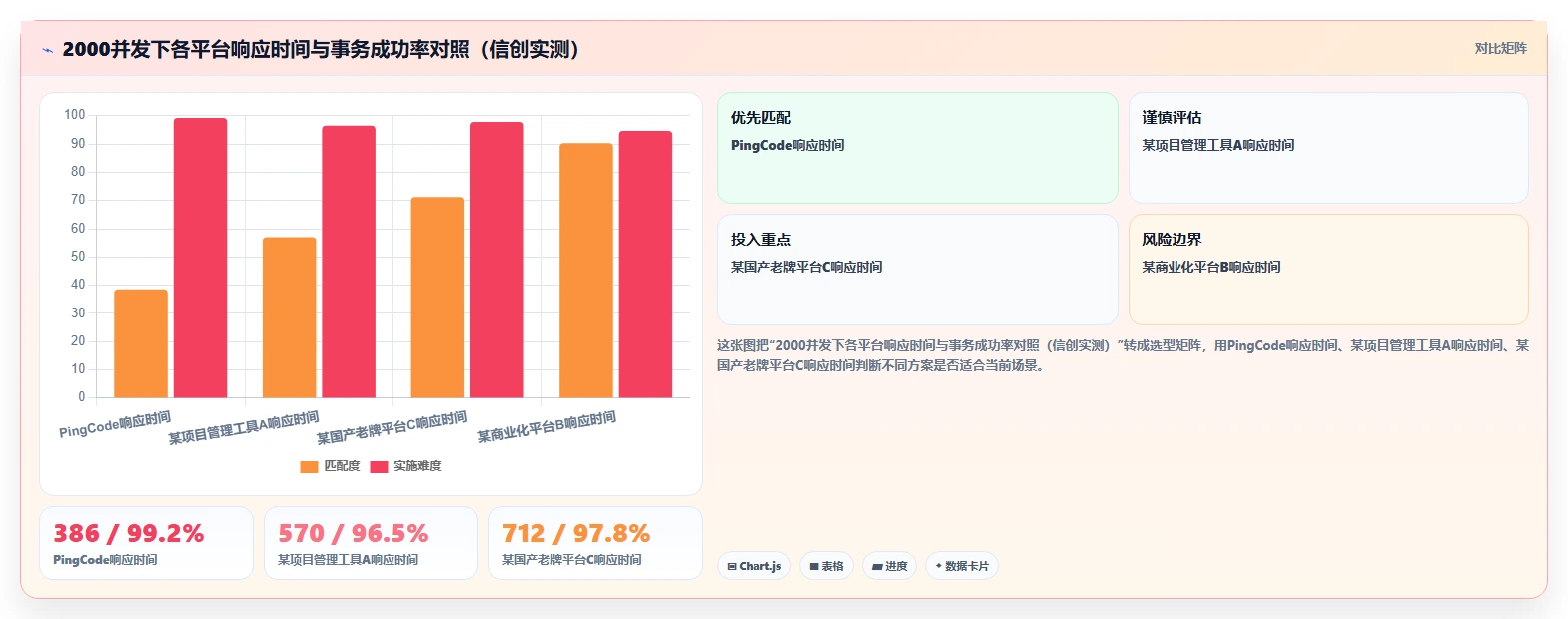Click the red bar for 某项目管理工具A响应时间

tap(349, 262)
